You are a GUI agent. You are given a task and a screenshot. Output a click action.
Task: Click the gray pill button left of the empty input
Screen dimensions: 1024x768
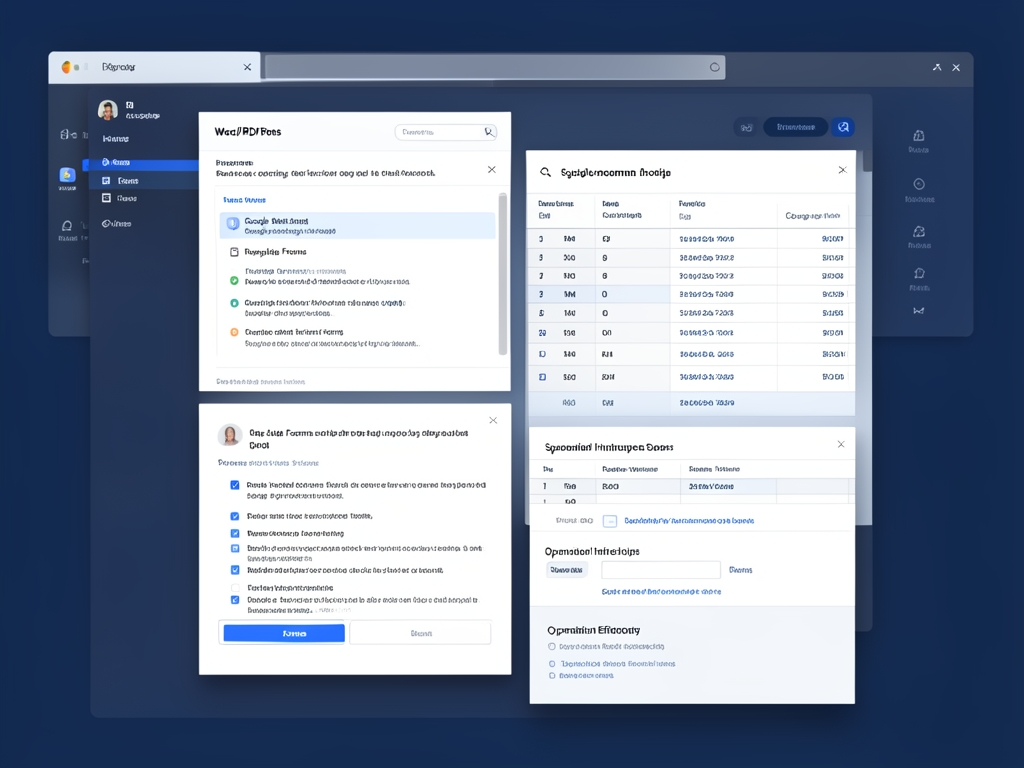pos(566,570)
